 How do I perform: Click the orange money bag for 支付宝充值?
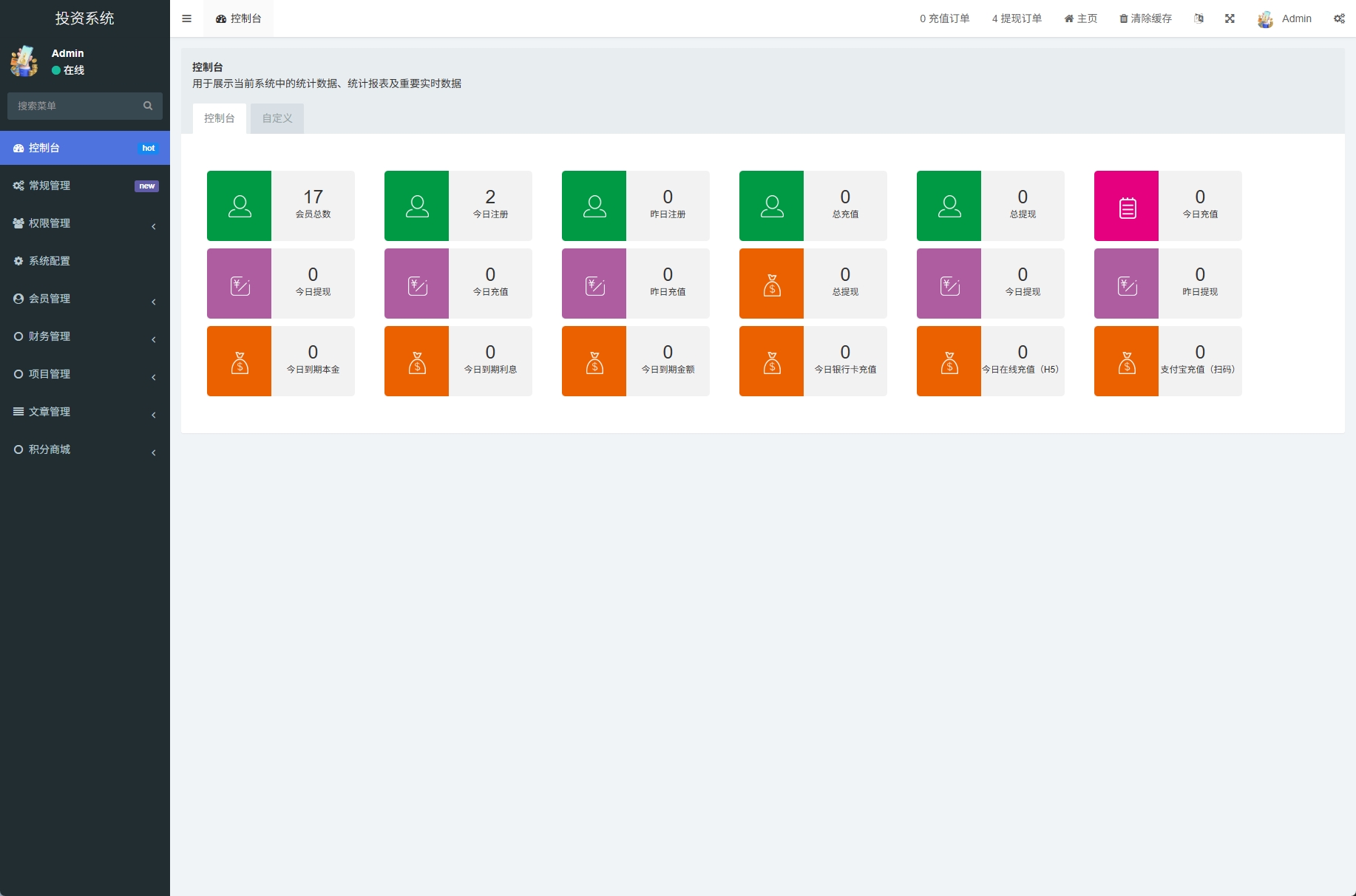click(1126, 361)
